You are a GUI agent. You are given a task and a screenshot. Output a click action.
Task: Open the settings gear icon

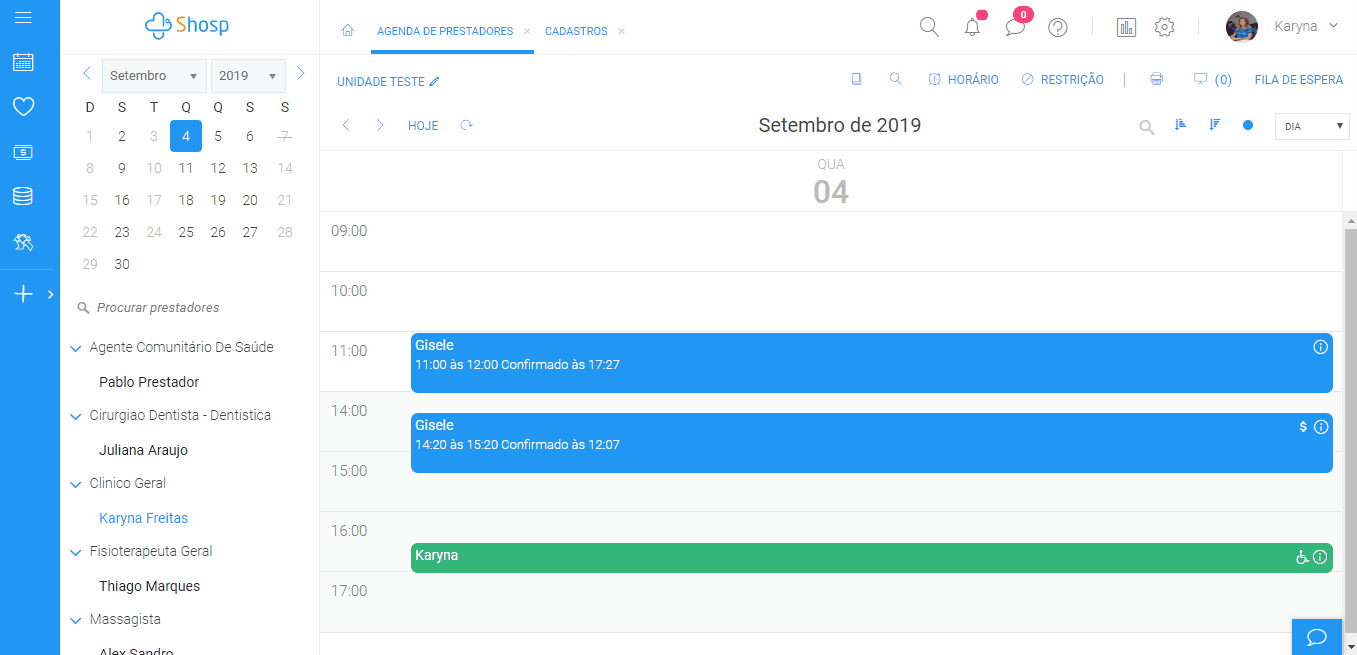click(x=1164, y=27)
